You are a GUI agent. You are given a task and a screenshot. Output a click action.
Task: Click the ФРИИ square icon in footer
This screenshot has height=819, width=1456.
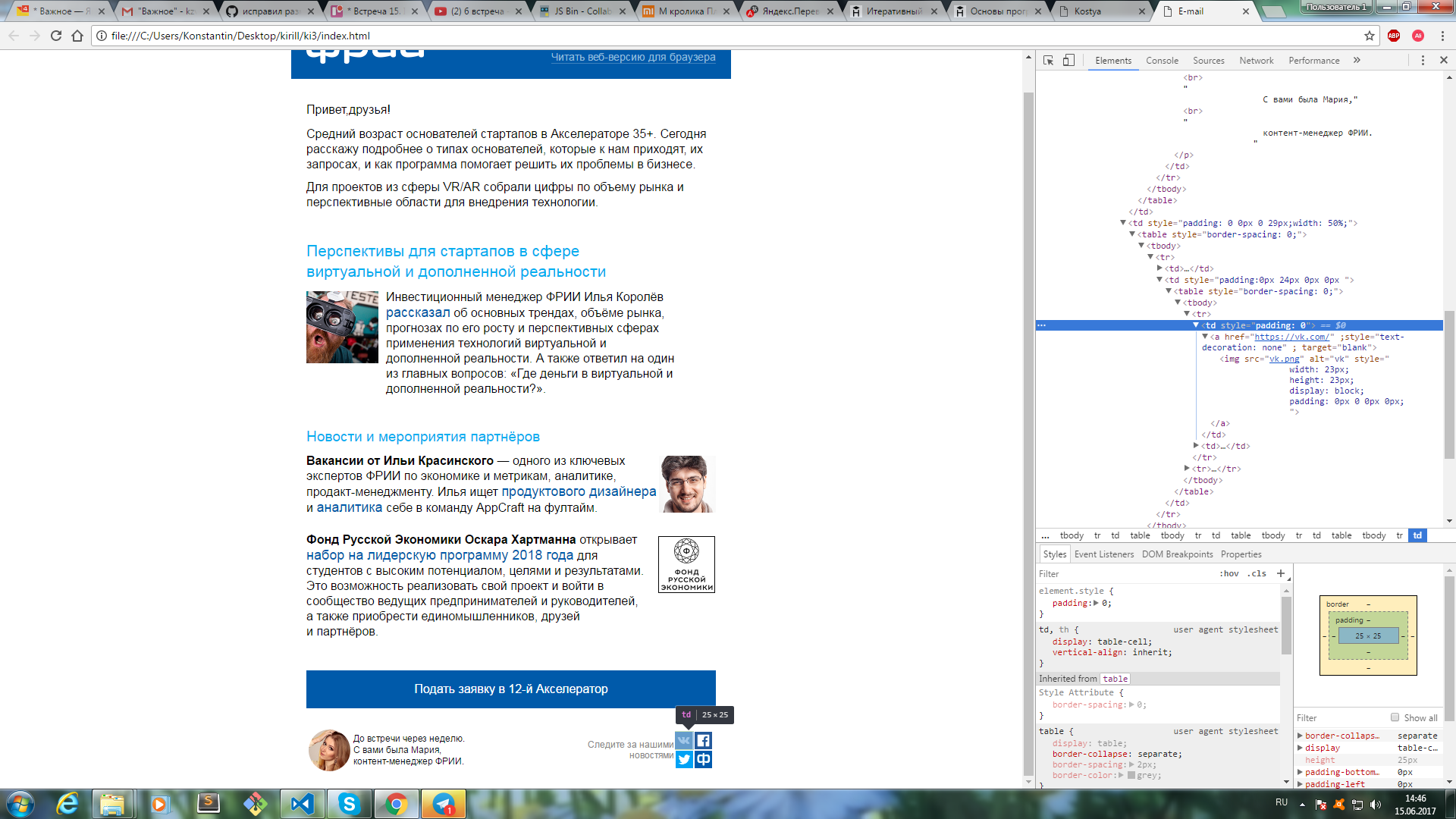704,759
